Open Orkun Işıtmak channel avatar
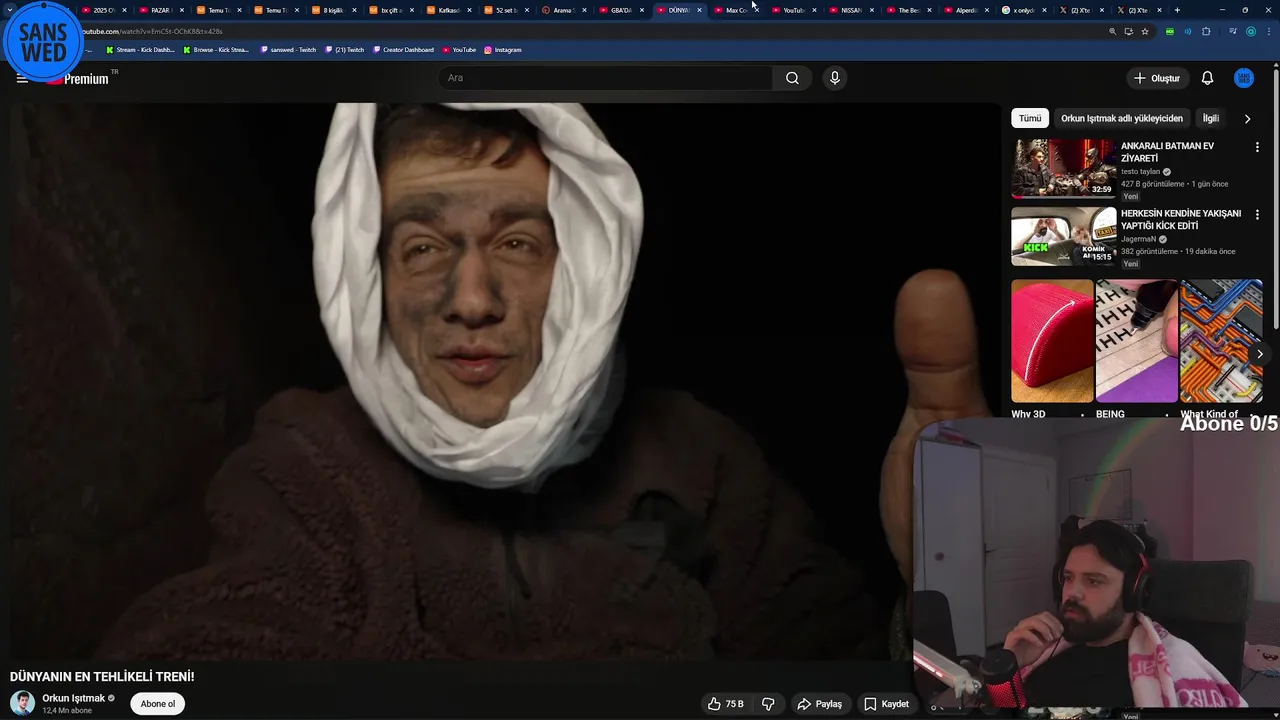1280x720 pixels. (x=22, y=703)
